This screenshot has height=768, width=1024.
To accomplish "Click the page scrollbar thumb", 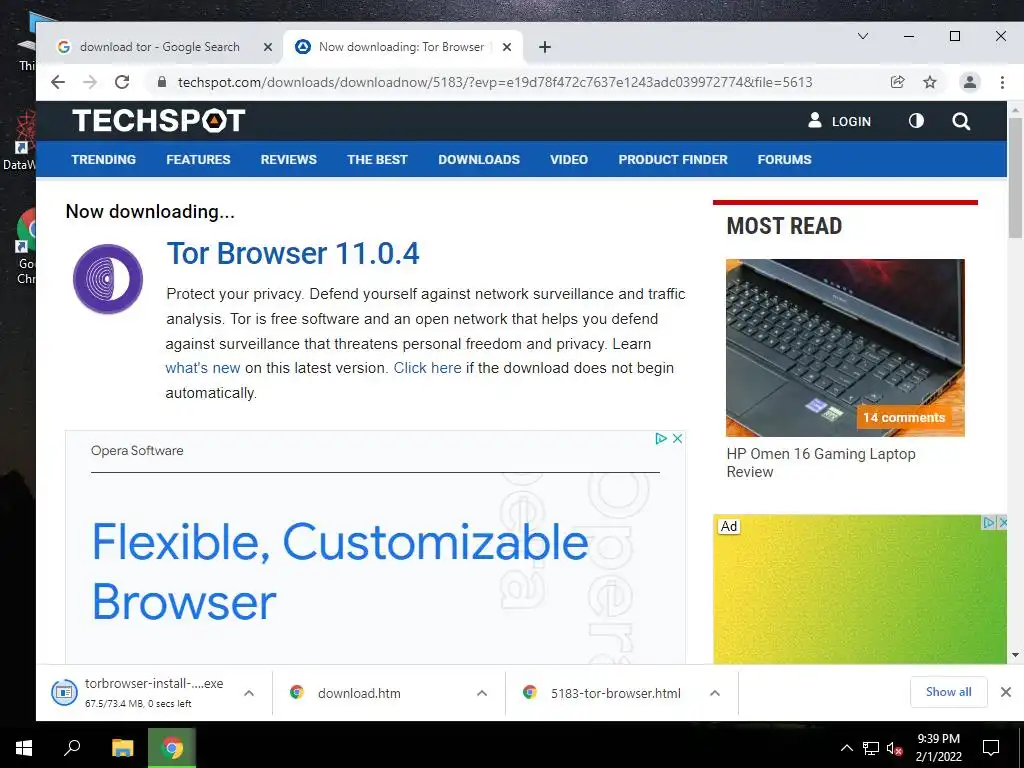I will 1015,180.
